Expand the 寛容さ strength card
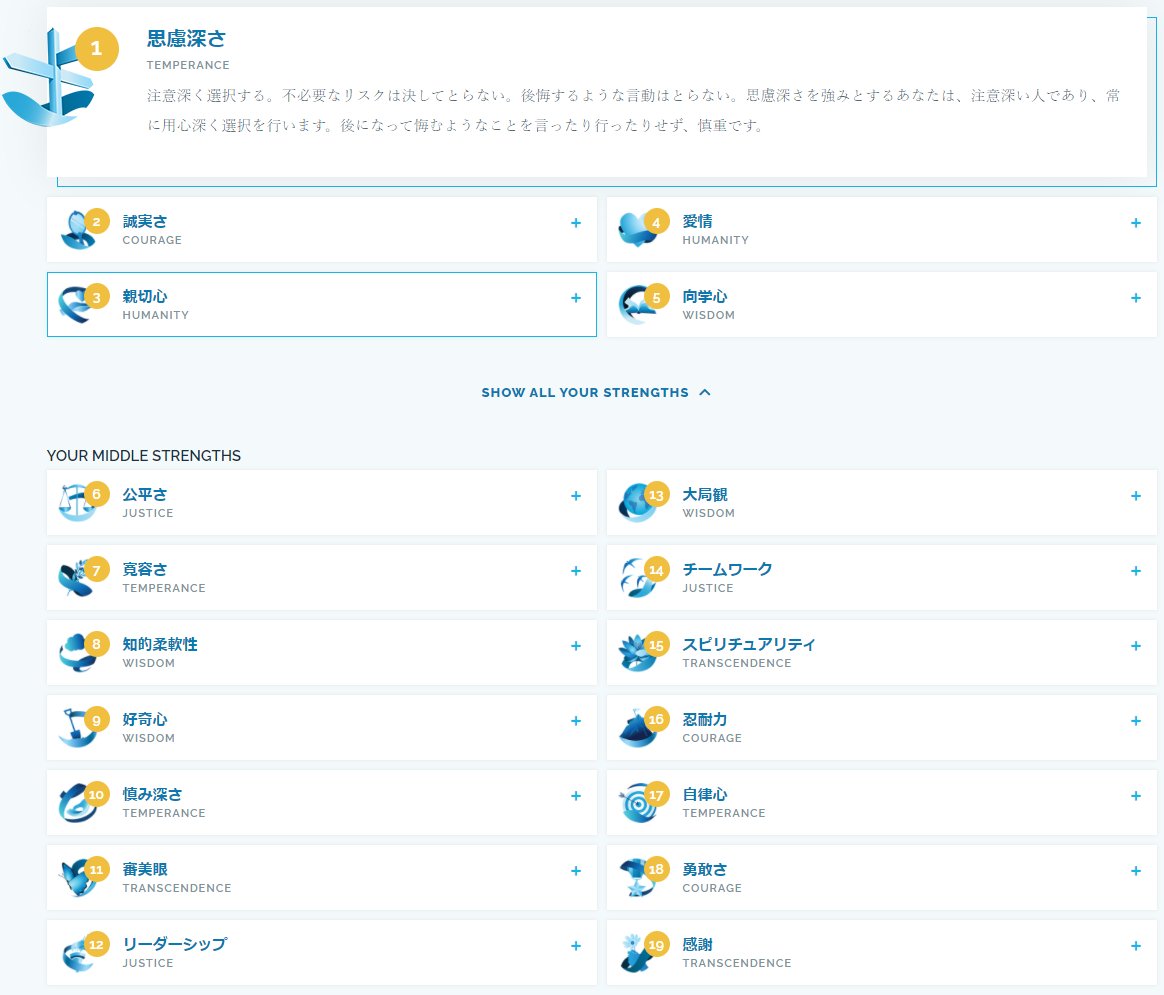Viewport: 1164px width, 995px height. (576, 570)
